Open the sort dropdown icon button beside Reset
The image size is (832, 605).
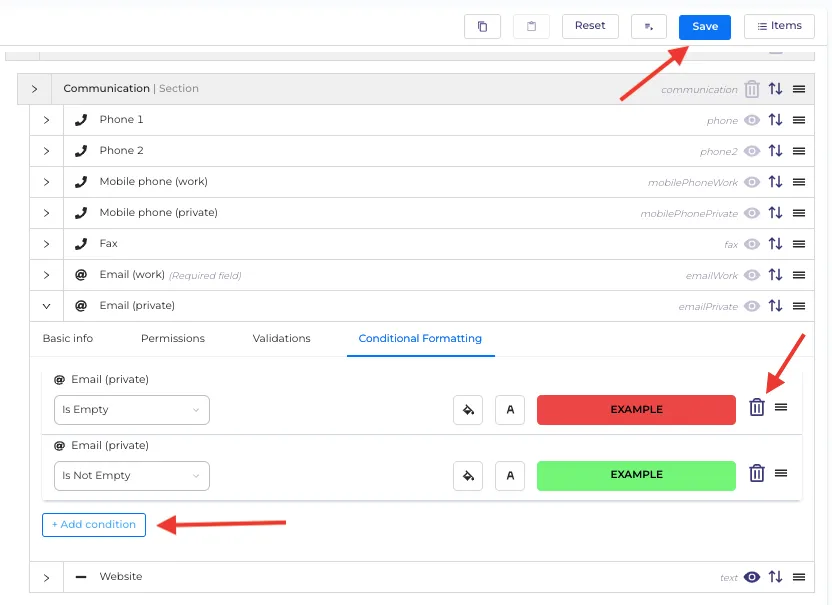[x=648, y=27]
